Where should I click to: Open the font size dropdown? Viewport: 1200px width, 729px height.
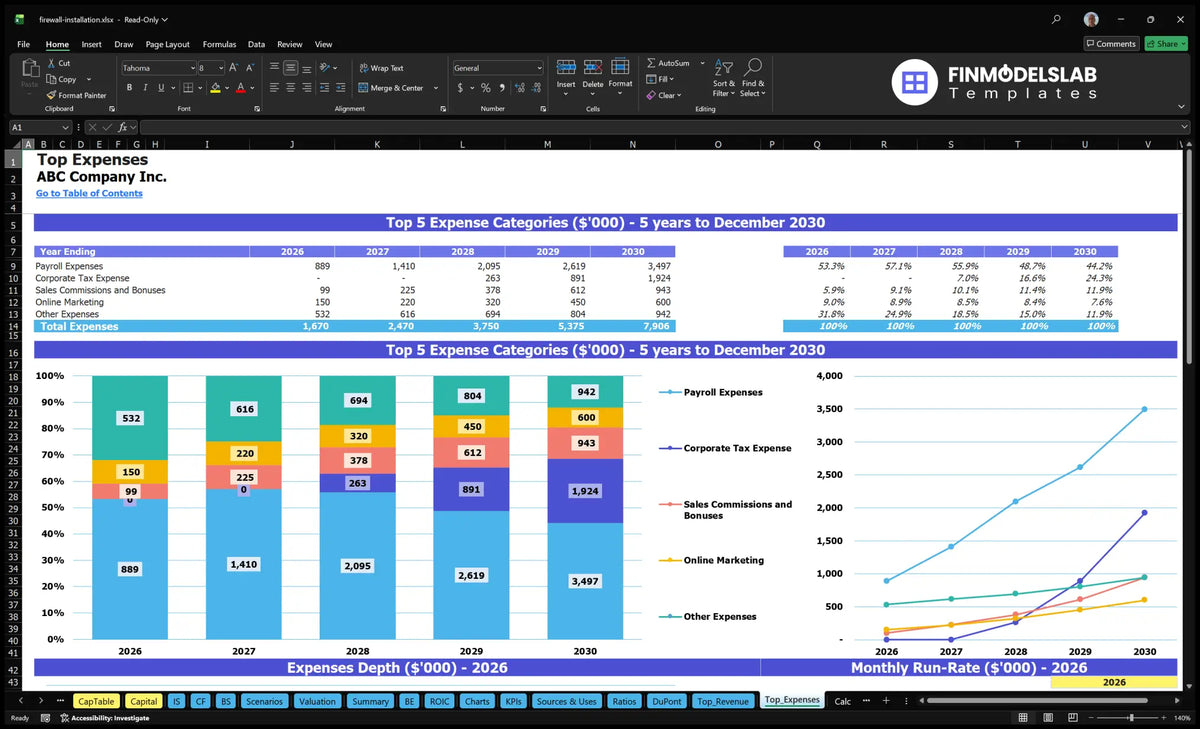[220, 68]
